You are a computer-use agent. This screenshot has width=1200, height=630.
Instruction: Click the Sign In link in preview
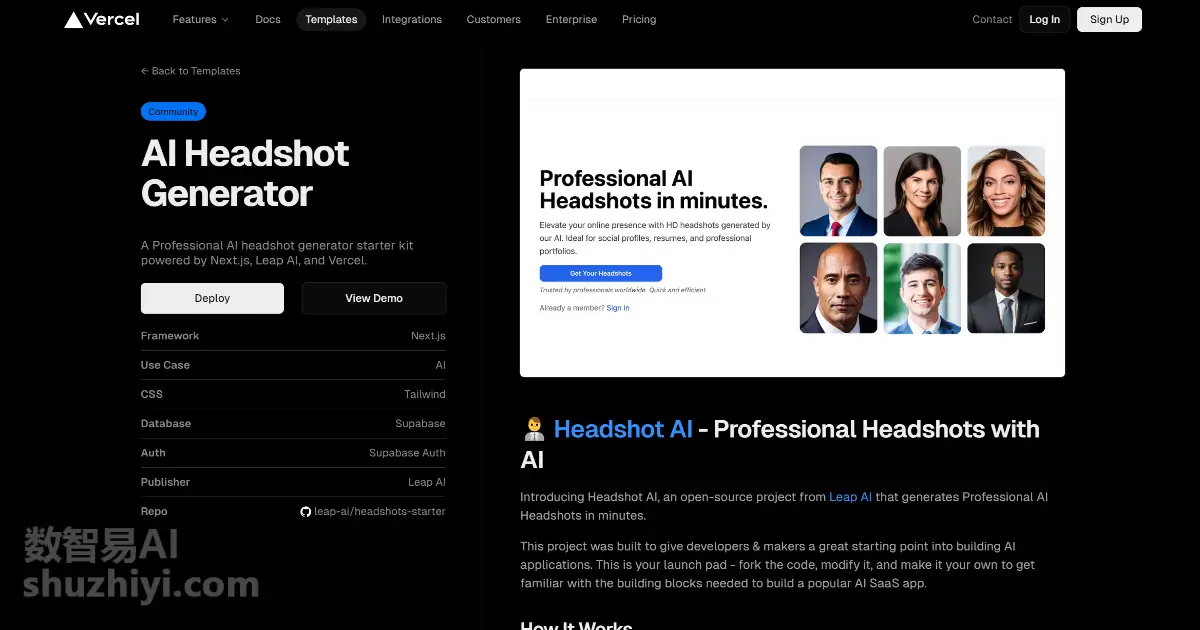point(618,308)
